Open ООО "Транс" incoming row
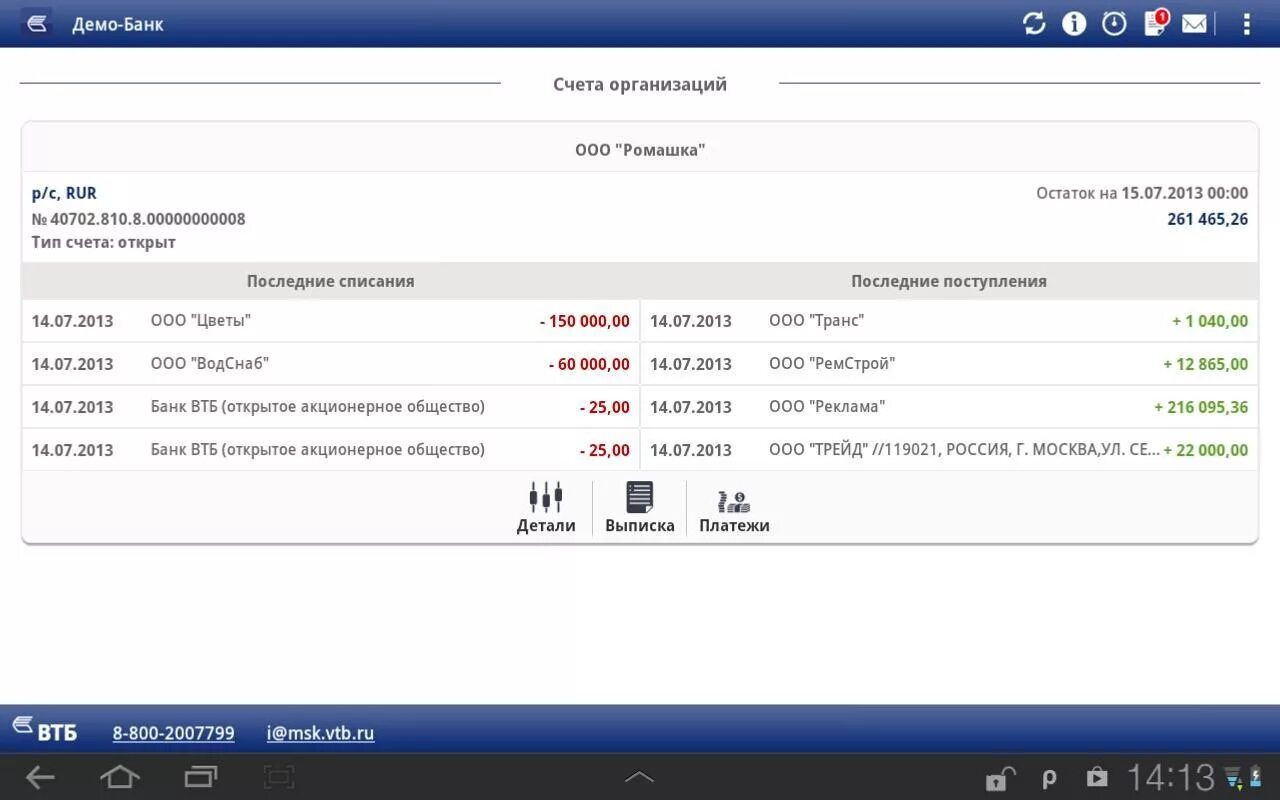 tap(949, 321)
